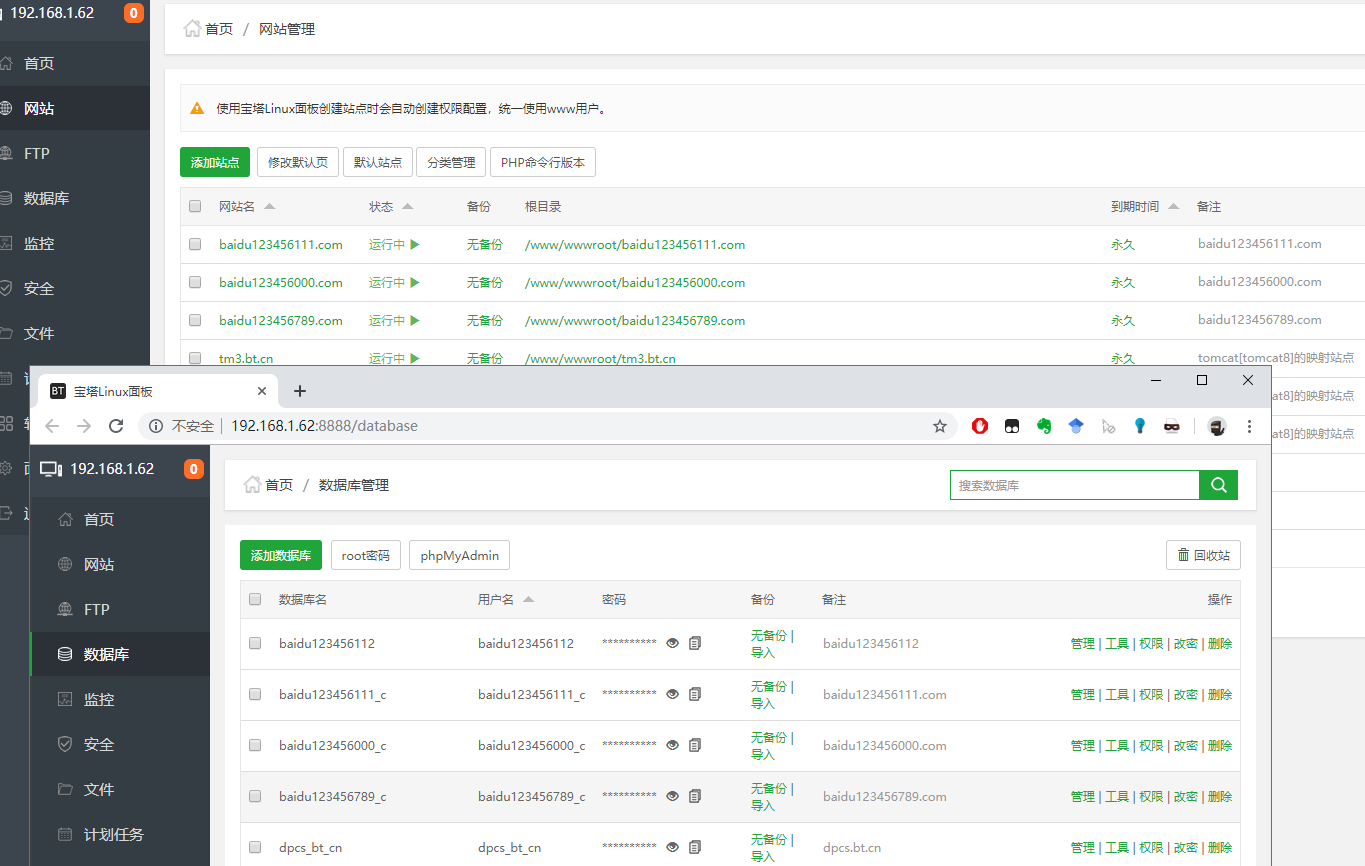Click green play arrow for baidu123456000.com status
Viewport: 1365px width, 866px height.
pyautogui.click(x=415, y=282)
